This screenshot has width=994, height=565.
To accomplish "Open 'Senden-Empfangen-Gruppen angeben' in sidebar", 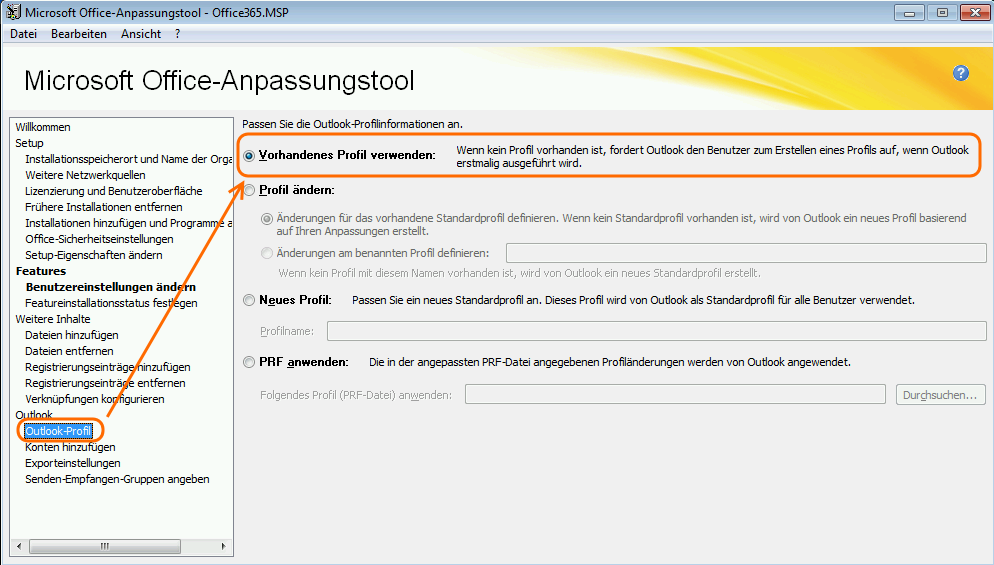I will tap(117, 479).
